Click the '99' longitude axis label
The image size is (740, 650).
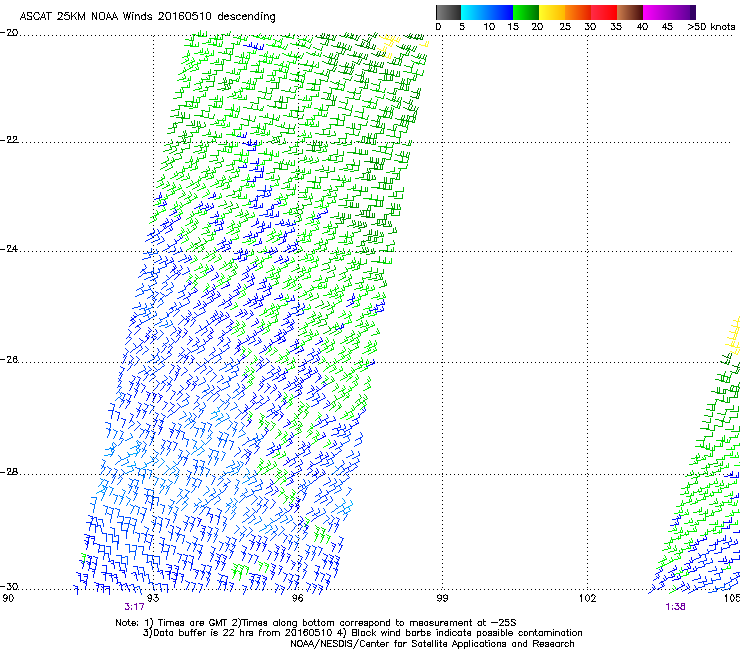[442, 599]
